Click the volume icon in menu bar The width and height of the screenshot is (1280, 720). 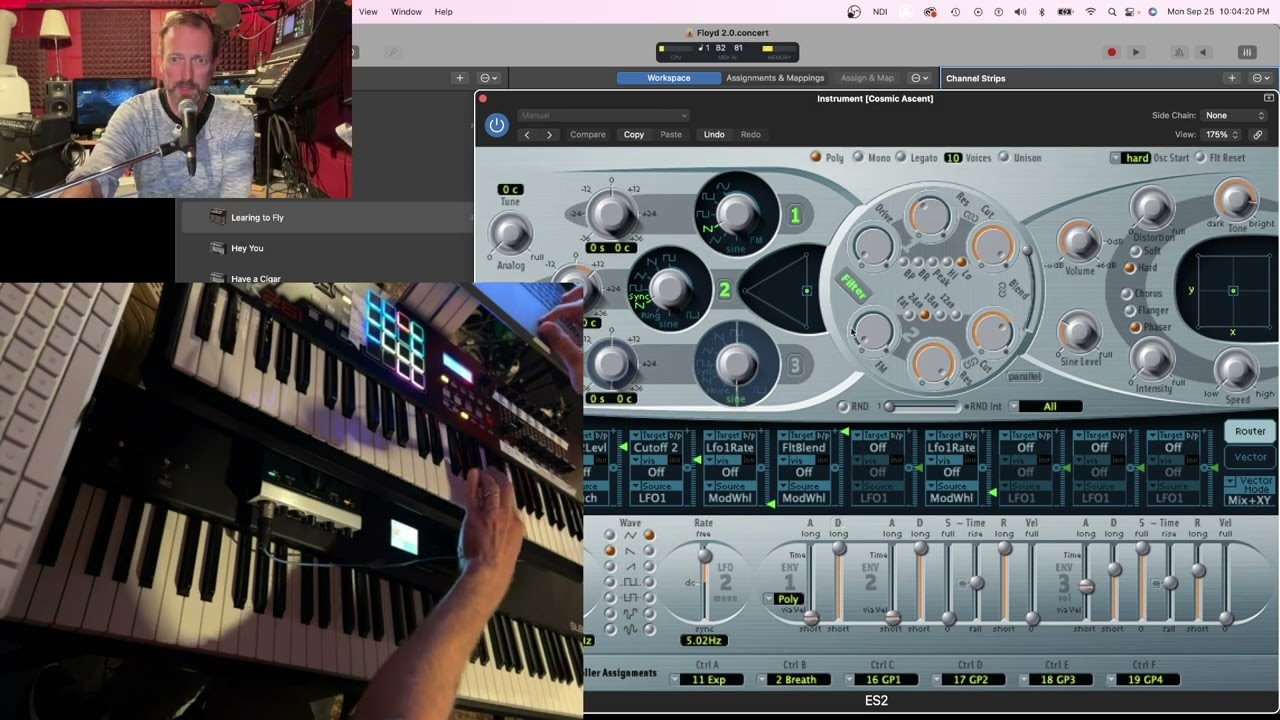click(x=1020, y=12)
